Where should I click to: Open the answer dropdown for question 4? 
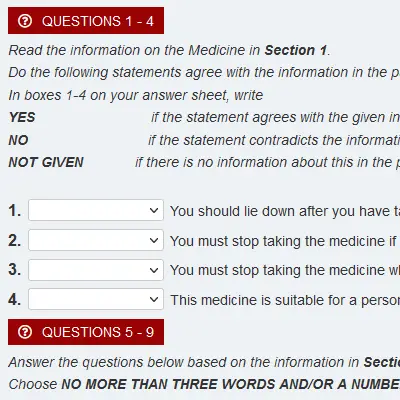pyautogui.click(x=96, y=299)
